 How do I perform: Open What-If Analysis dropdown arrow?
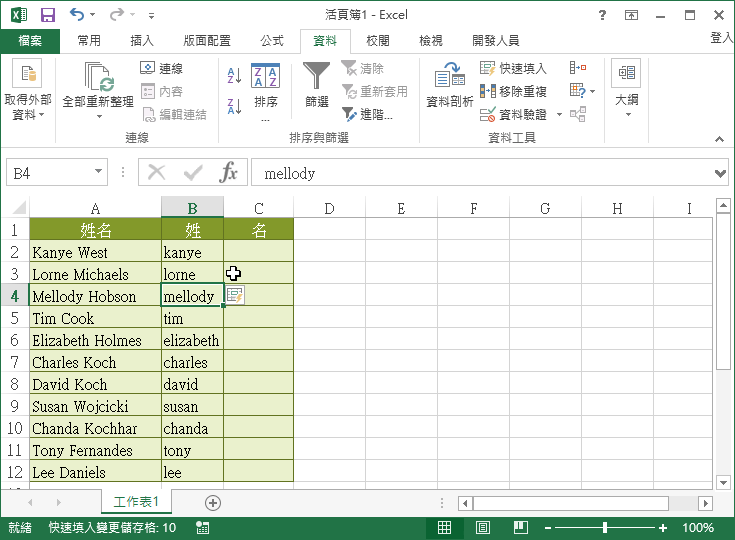point(592,91)
